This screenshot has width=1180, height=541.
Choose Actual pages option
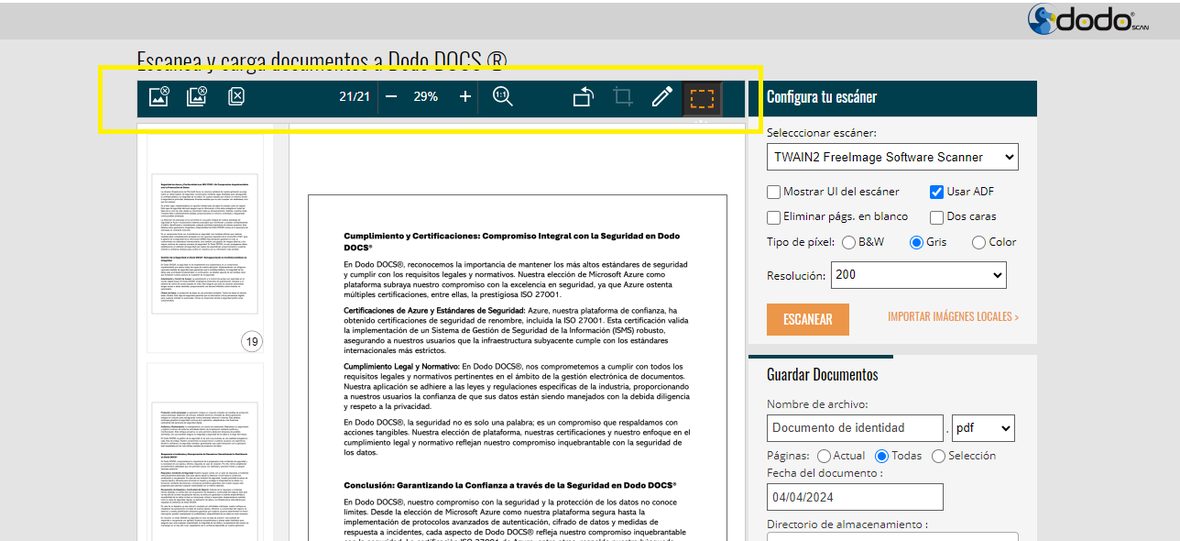[824, 456]
